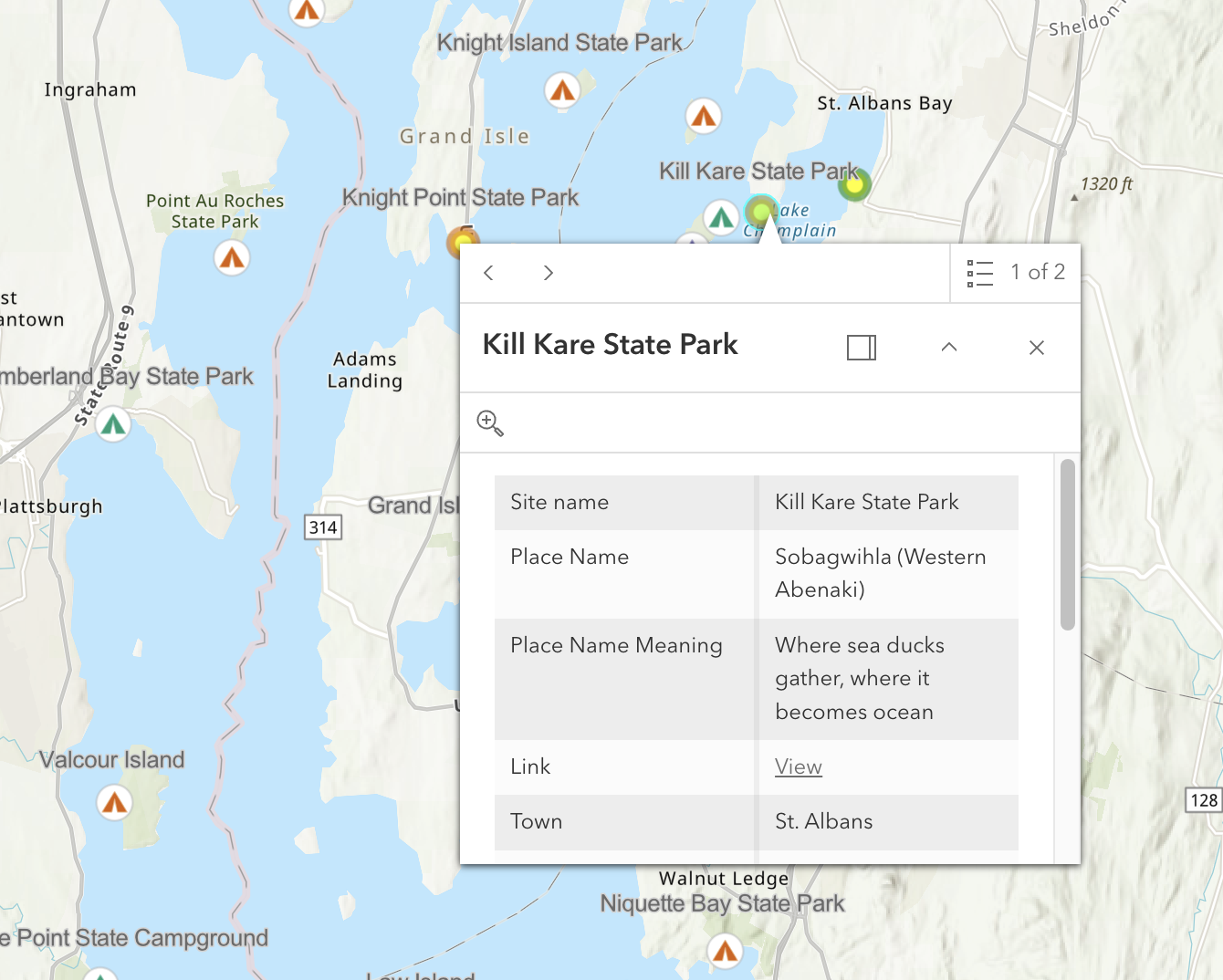Click the popup's vertical scrollbar
Viewport: 1223px width, 980px height.
pyautogui.click(x=1067, y=545)
